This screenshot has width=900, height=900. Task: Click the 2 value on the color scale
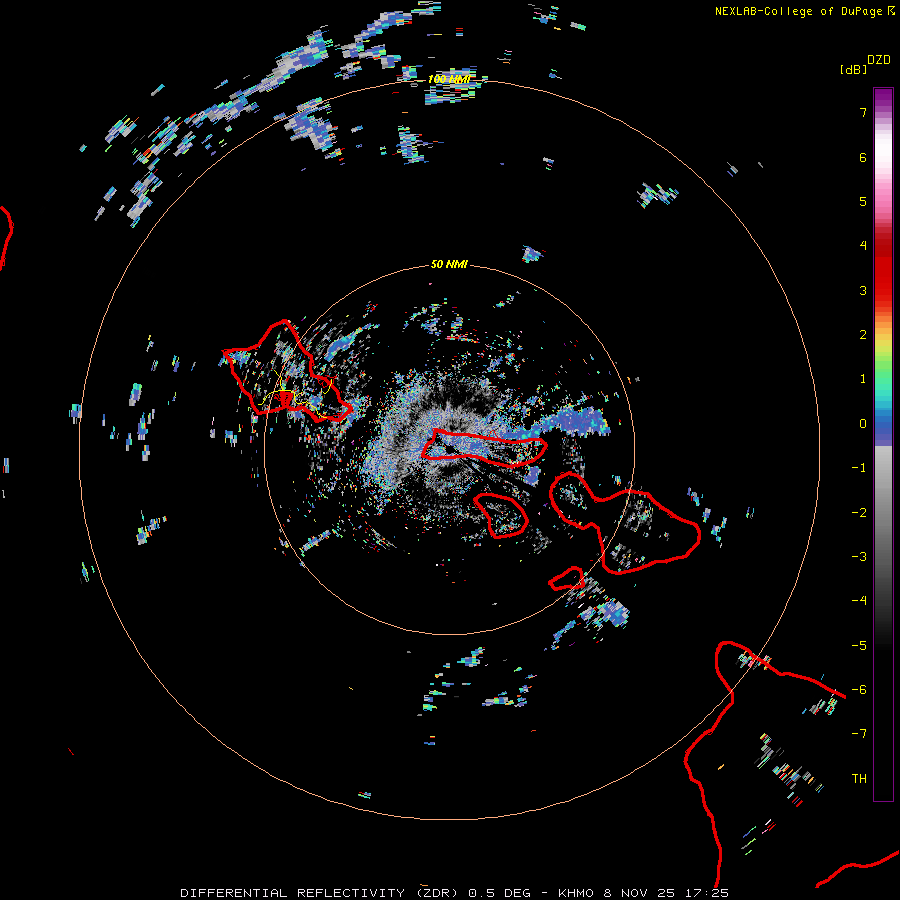[x=863, y=335]
